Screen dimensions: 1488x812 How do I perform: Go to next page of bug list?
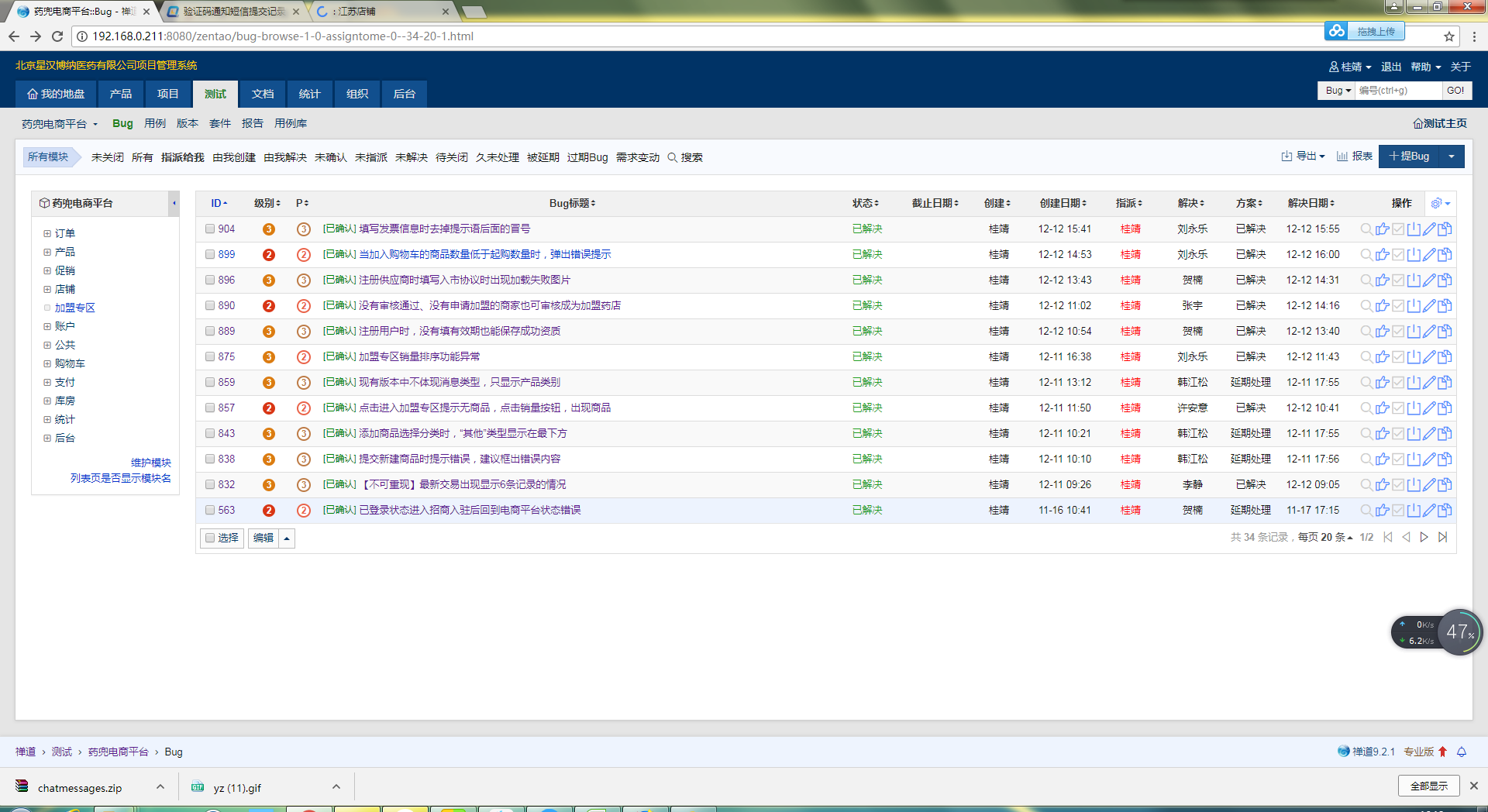click(1424, 537)
